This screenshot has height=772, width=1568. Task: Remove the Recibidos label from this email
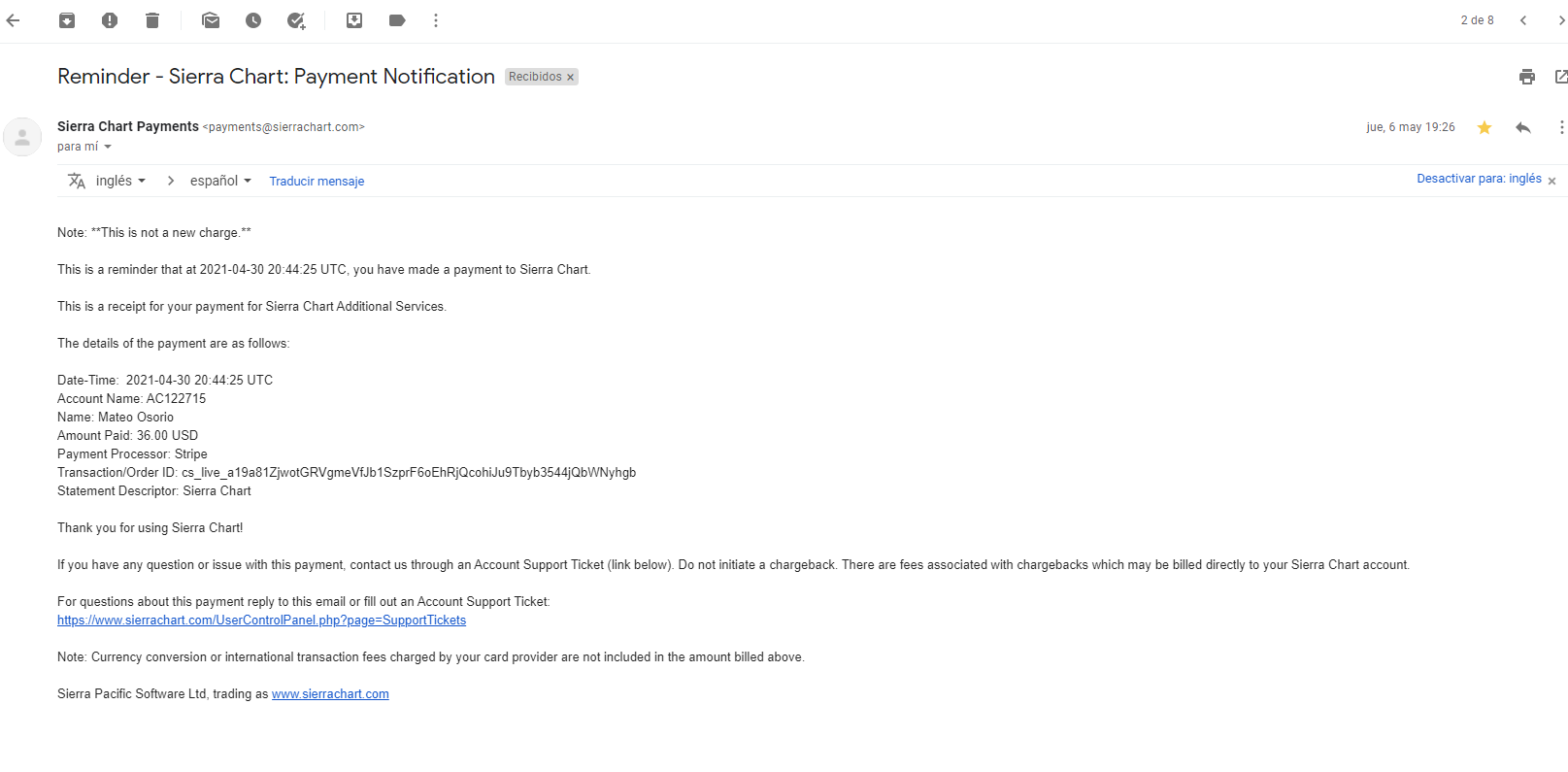point(571,78)
